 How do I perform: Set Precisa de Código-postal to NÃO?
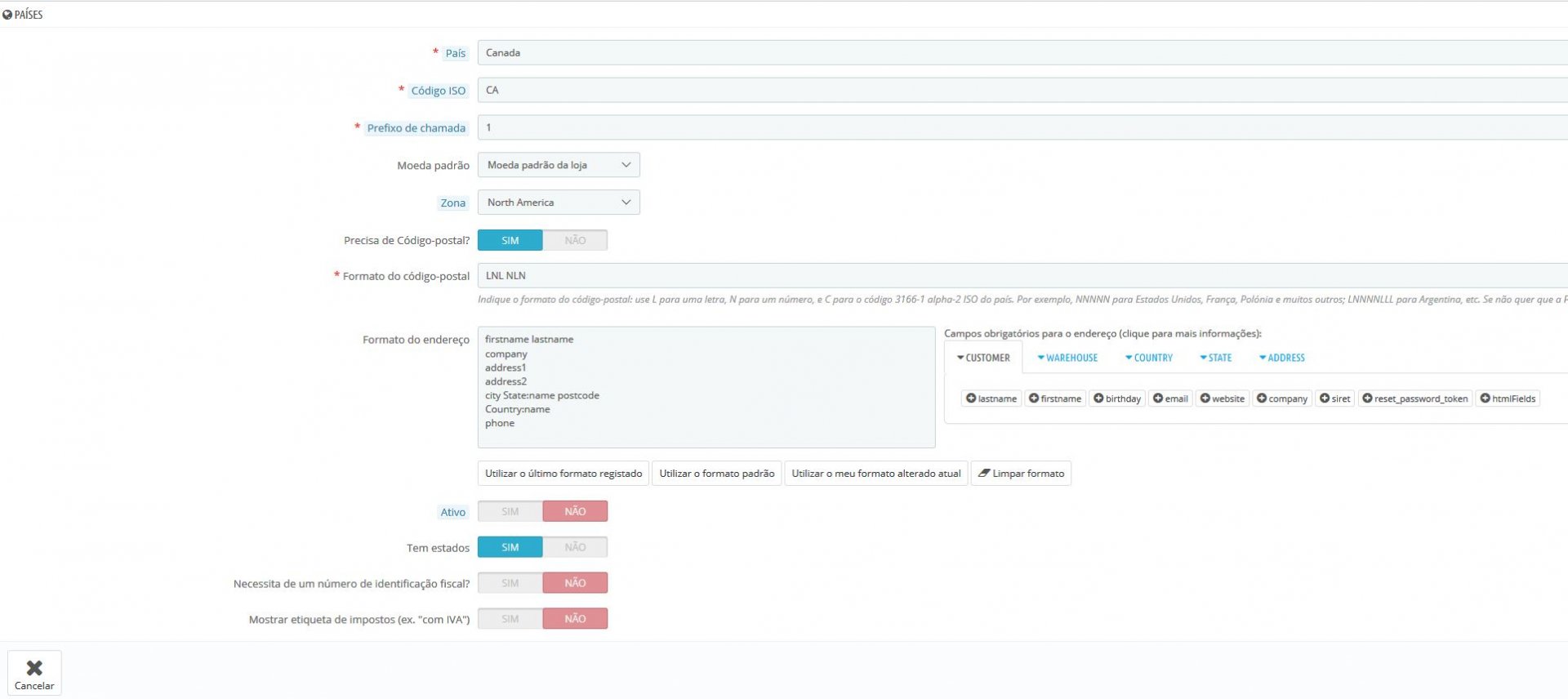point(575,240)
